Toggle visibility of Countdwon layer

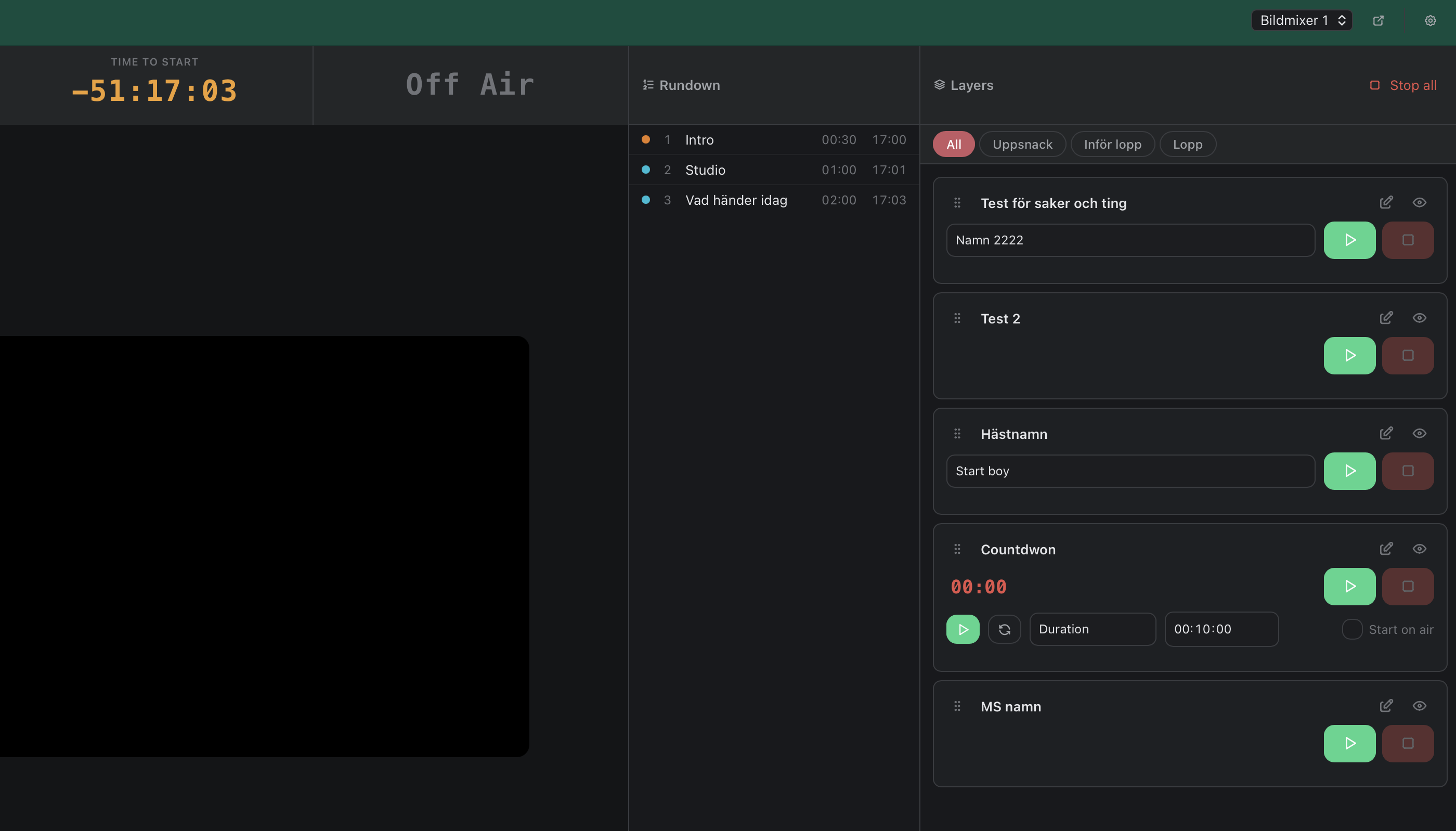tap(1420, 549)
